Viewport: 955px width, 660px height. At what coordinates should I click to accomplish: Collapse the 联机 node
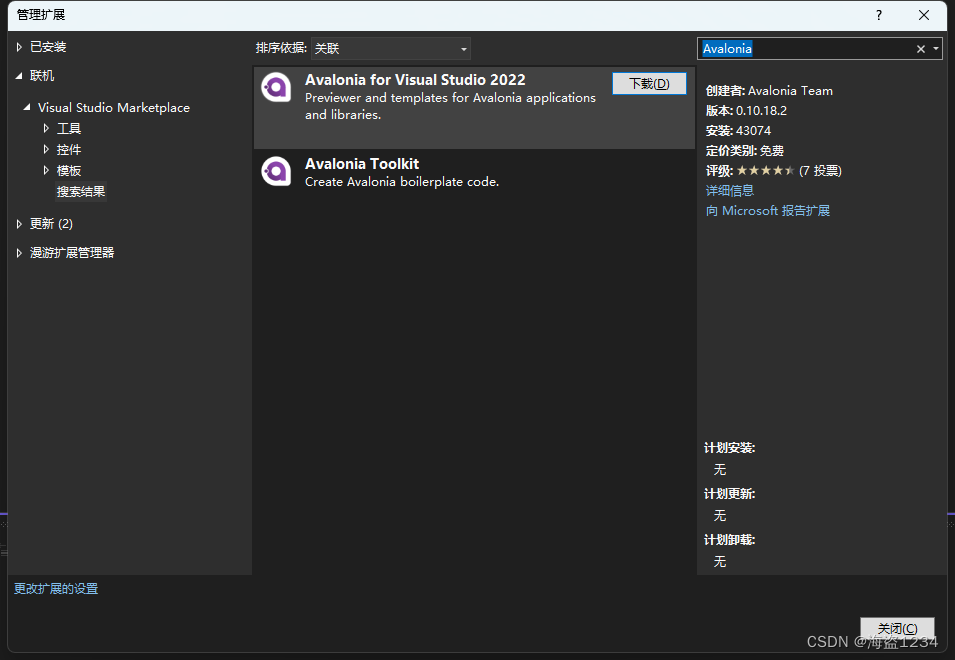tap(19, 75)
